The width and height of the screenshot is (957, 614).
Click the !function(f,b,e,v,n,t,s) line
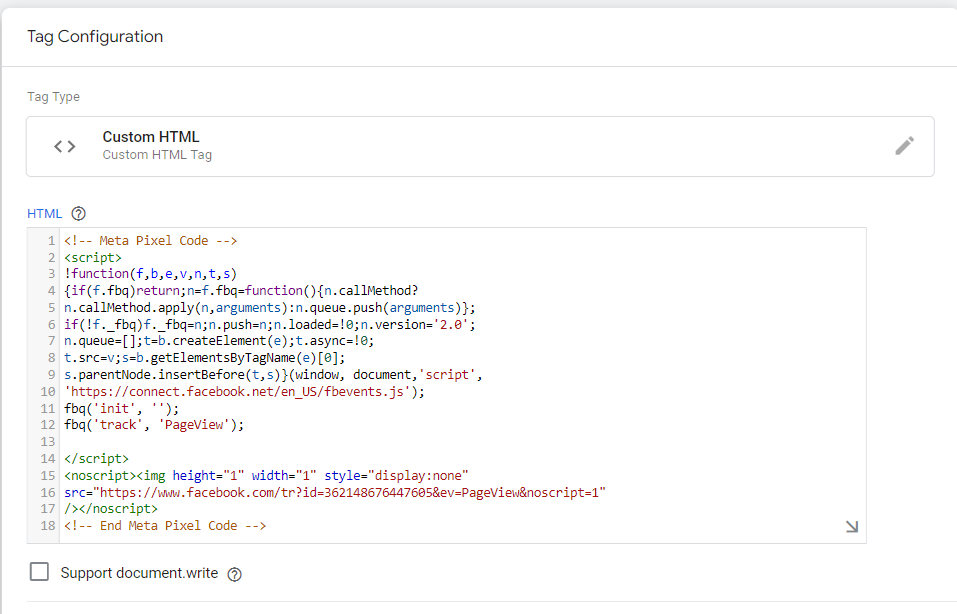tap(150, 274)
